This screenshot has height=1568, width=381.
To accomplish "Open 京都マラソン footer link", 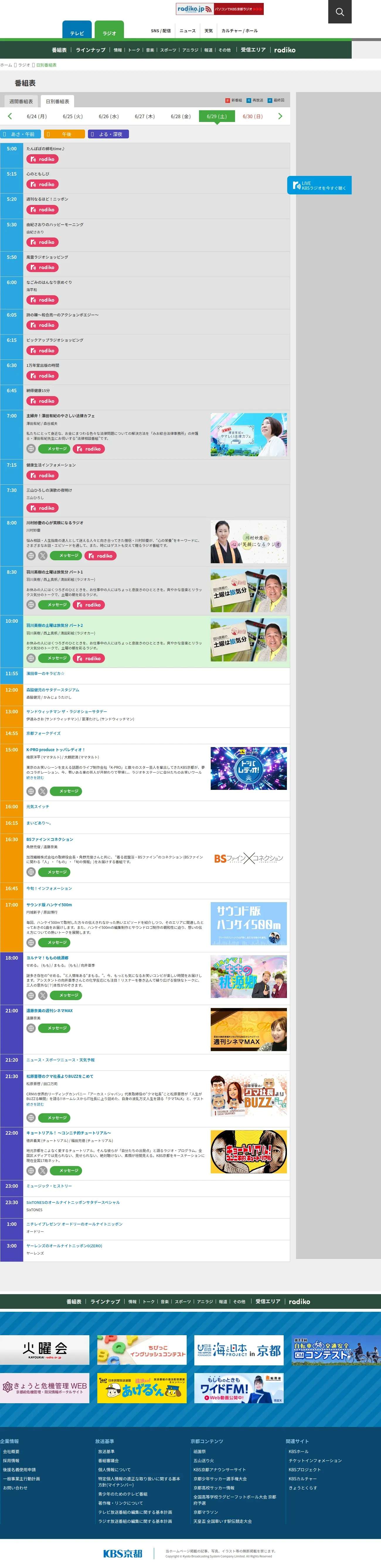I will pyautogui.click(x=206, y=1512).
